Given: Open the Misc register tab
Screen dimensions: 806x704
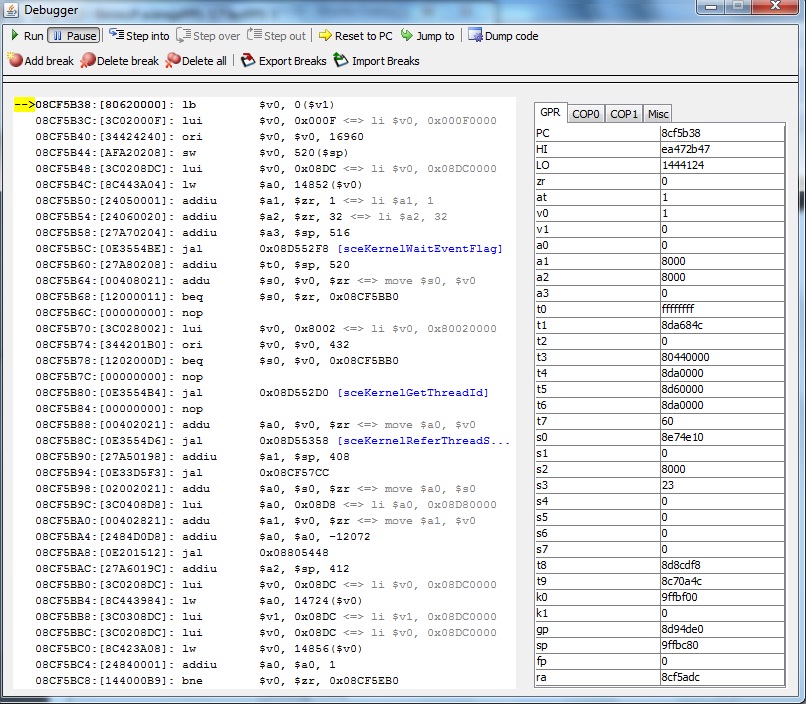Looking at the screenshot, I should [657, 114].
